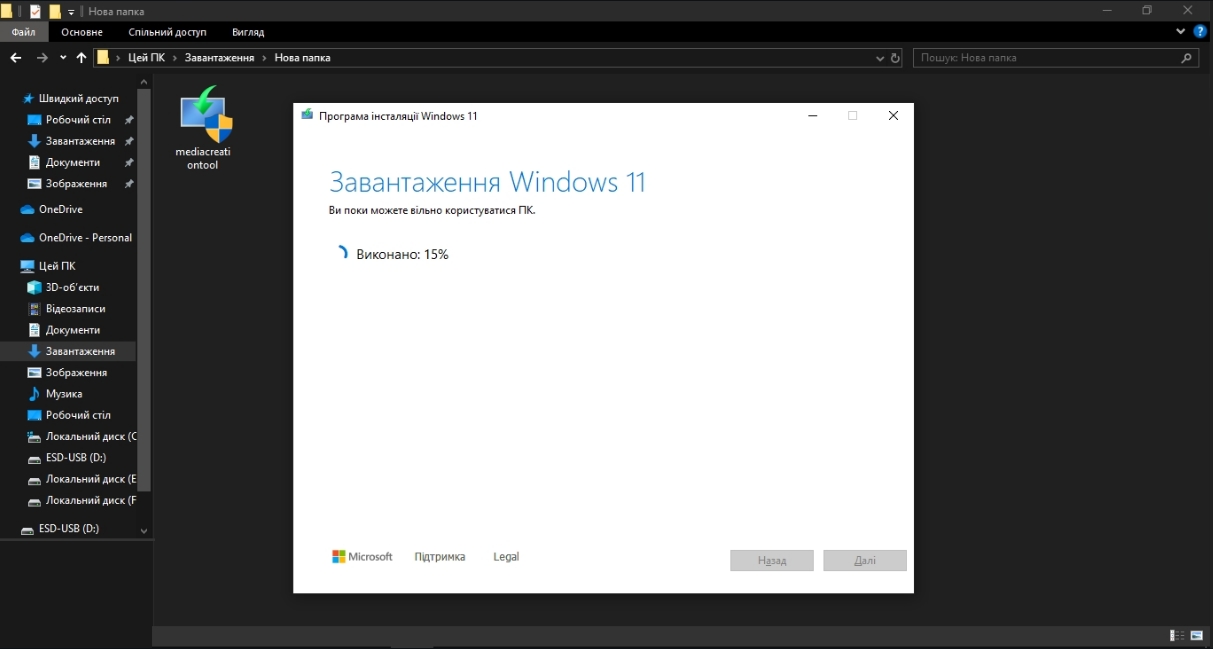Open Локальний диск (C:) under Цей ПК

(x=91, y=436)
